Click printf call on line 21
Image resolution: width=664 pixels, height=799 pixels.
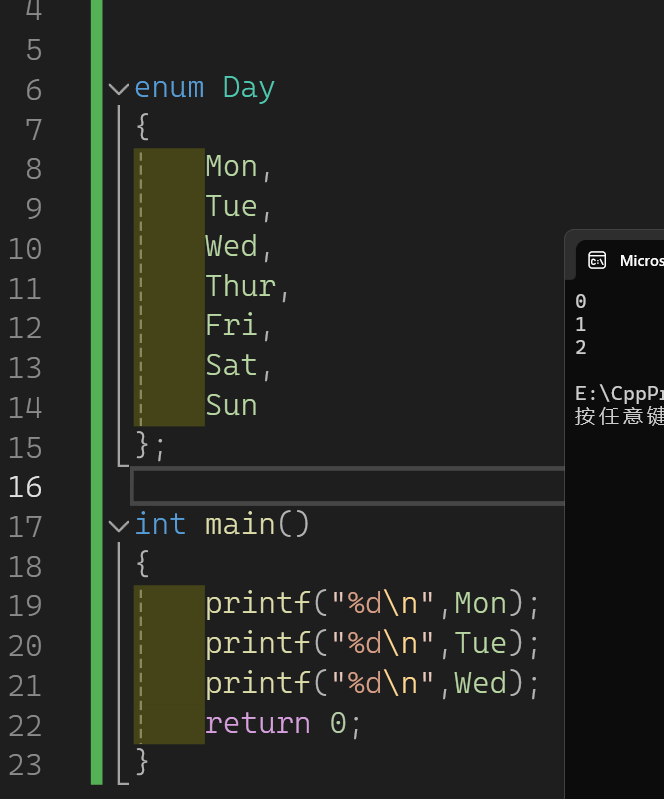[x=258, y=684]
